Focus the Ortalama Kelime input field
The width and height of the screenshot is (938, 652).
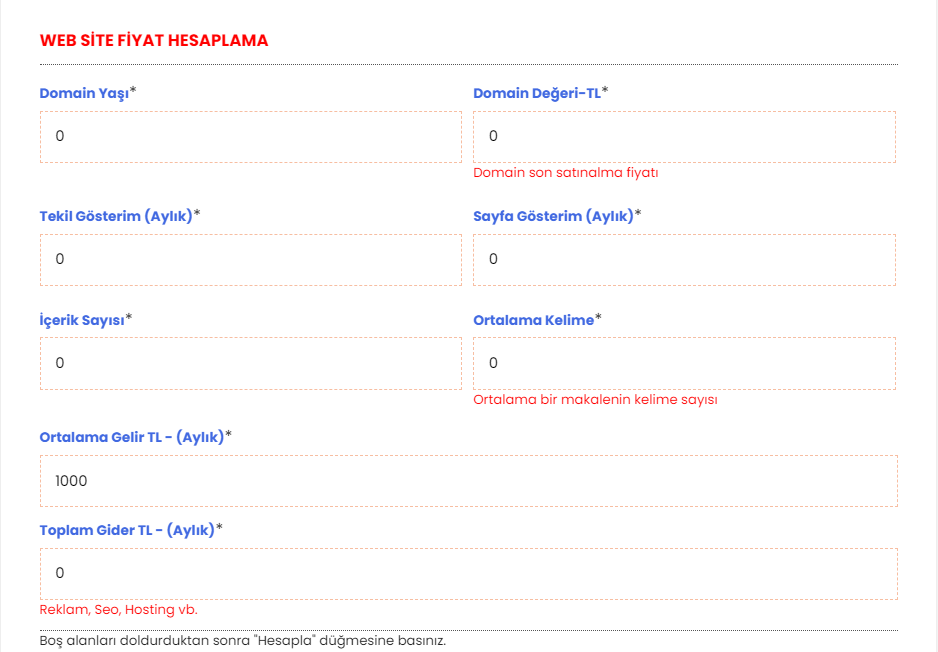click(x=684, y=363)
